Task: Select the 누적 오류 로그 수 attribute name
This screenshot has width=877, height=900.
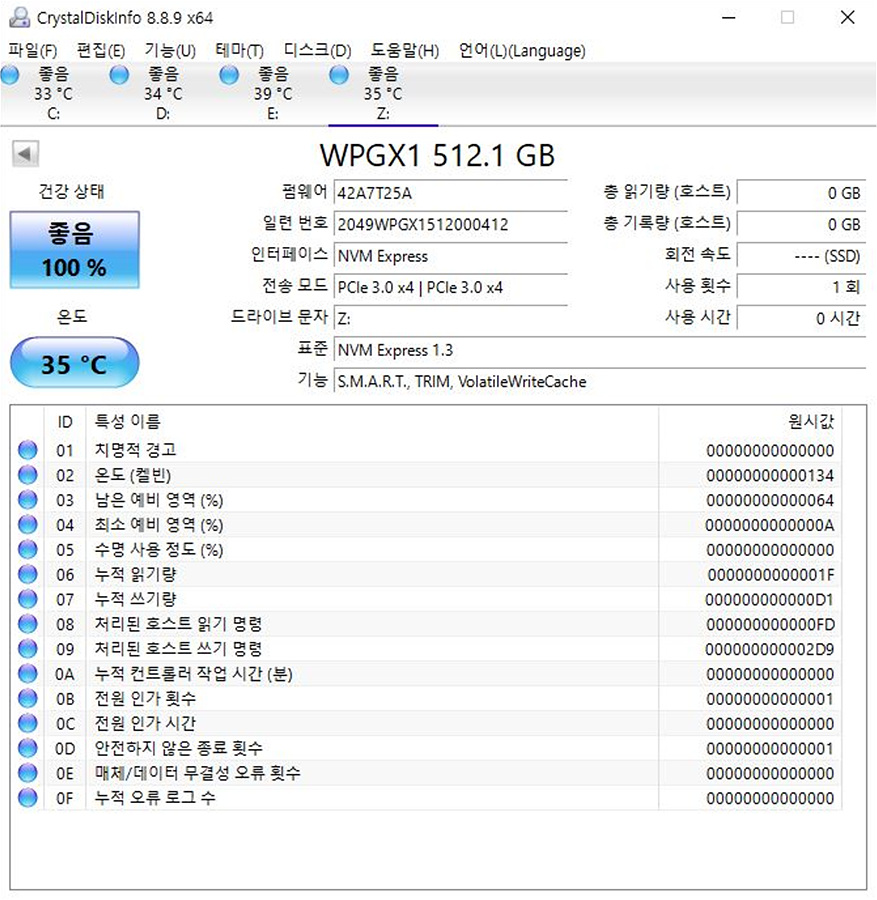Action: (155, 798)
